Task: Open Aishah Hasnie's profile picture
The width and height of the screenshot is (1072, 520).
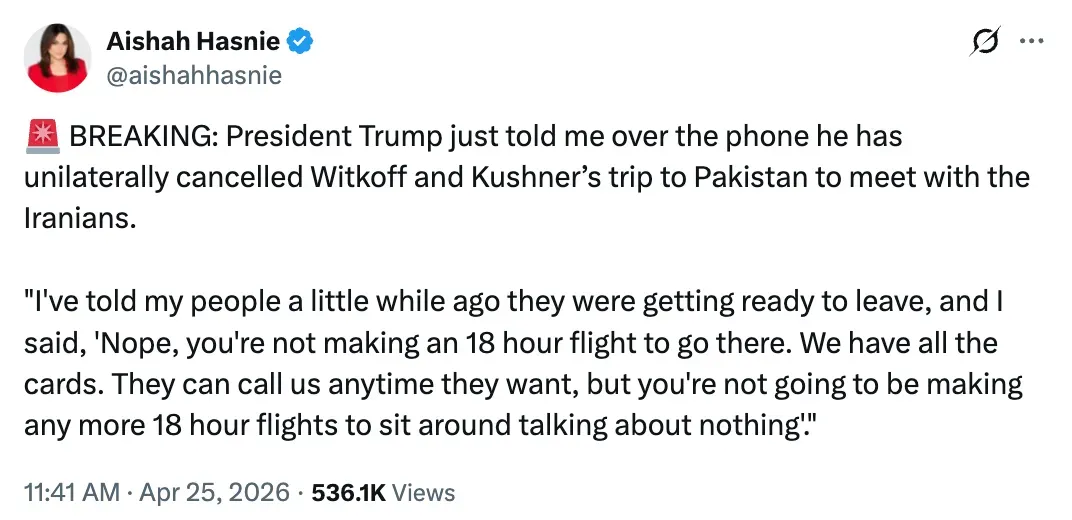Action: pyautogui.click(x=59, y=57)
